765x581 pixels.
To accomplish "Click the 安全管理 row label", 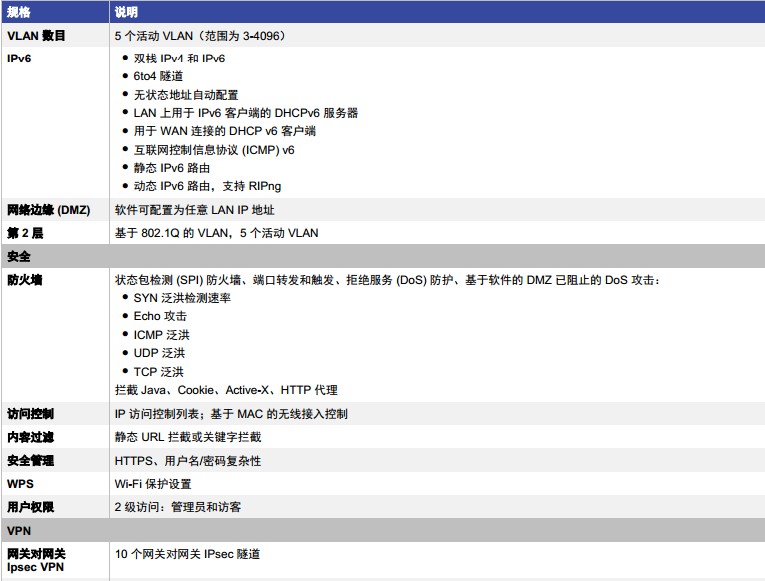I will point(31,461).
